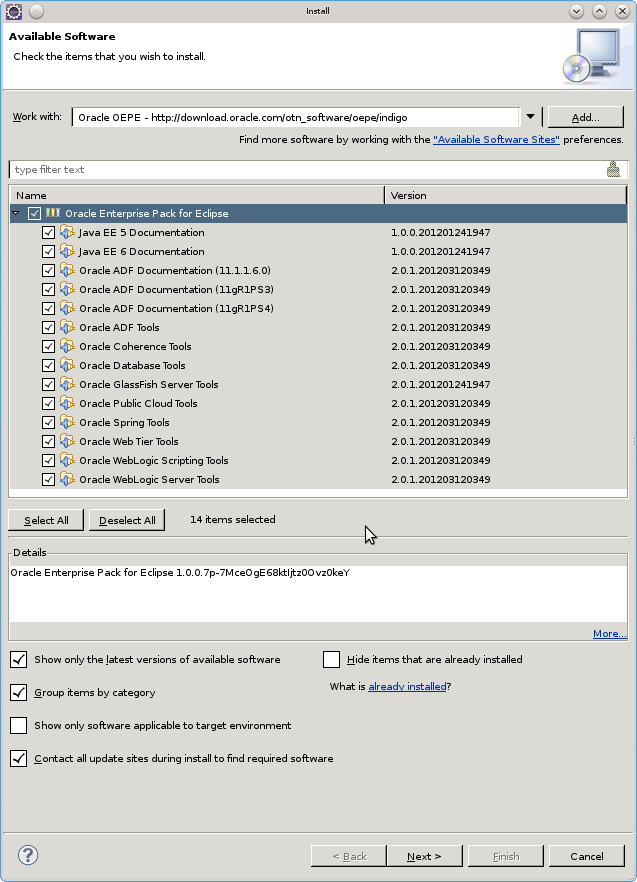Select the Oracle Public Cloud Tools row text
The image size is (637, 882).
[x=138, y=403]
